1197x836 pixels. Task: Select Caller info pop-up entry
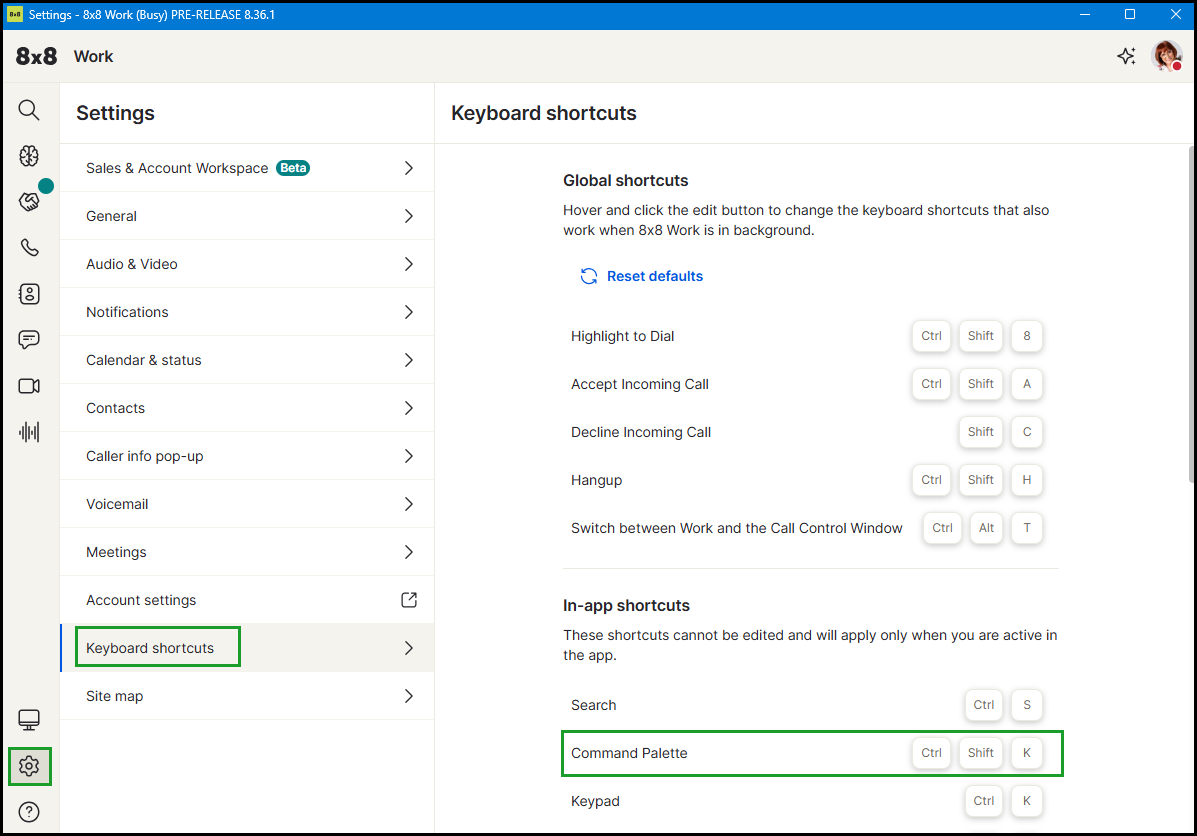(247, 457)
